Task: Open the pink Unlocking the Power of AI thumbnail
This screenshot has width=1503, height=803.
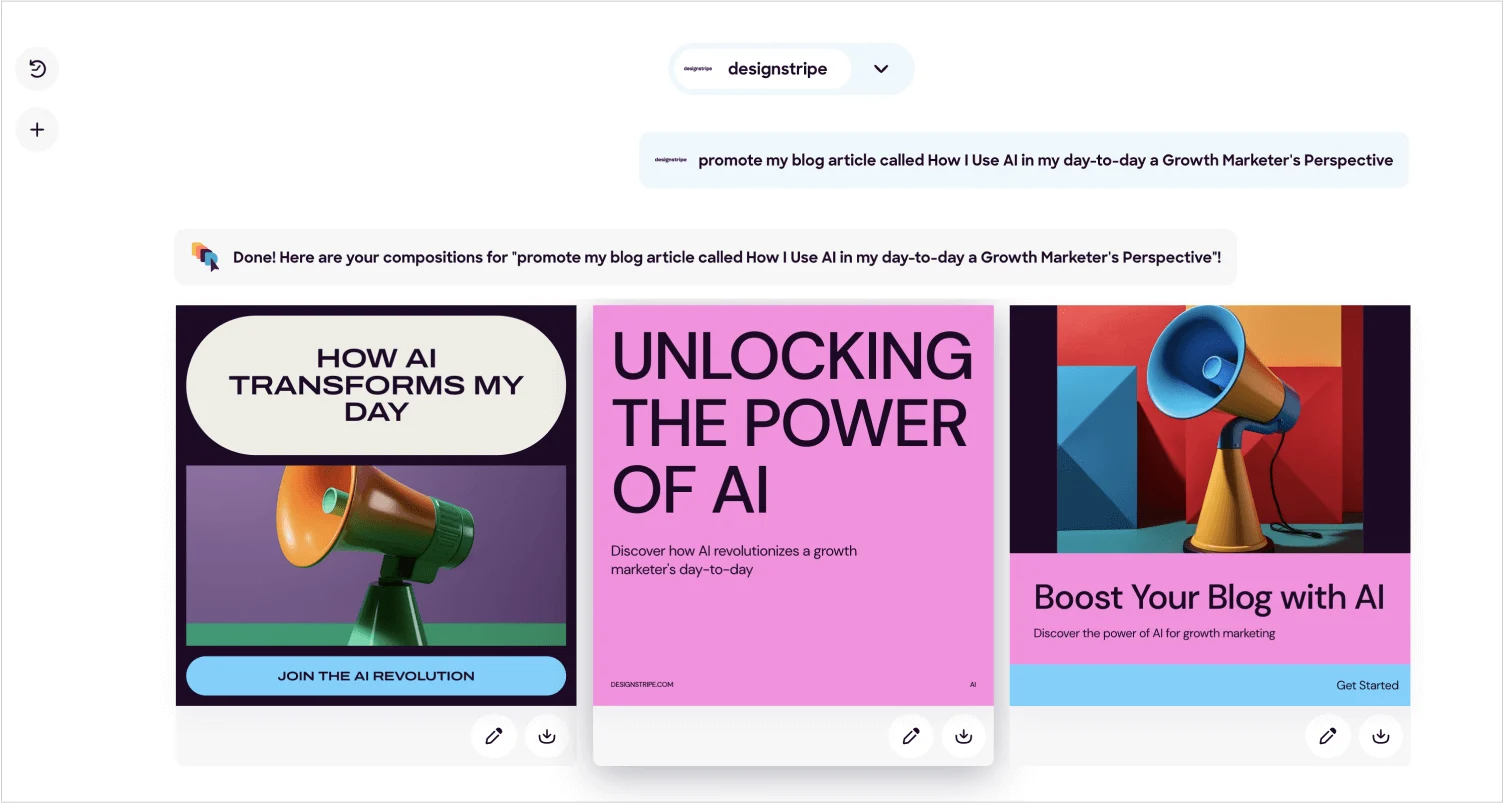Action: (793, 505)
